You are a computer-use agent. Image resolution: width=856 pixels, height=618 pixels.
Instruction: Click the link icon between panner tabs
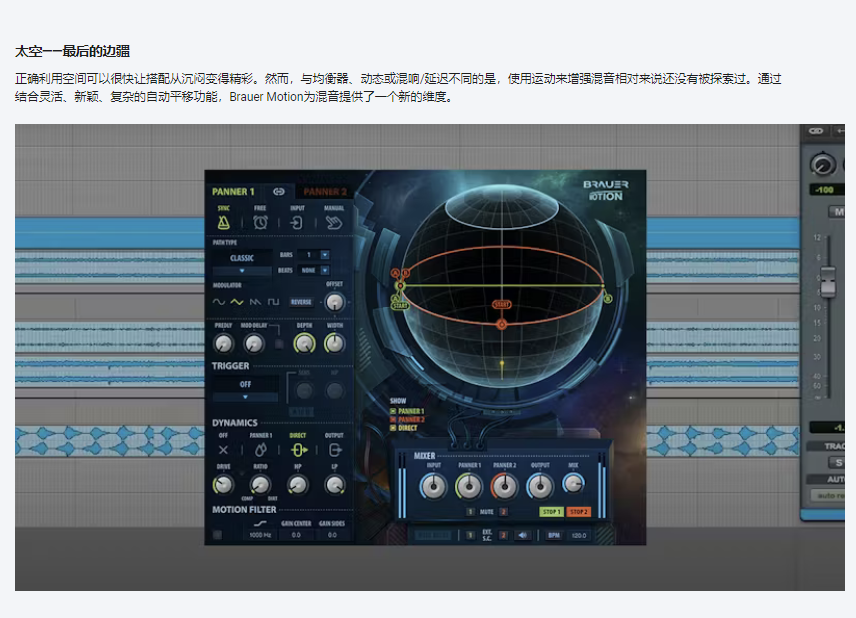279,192
